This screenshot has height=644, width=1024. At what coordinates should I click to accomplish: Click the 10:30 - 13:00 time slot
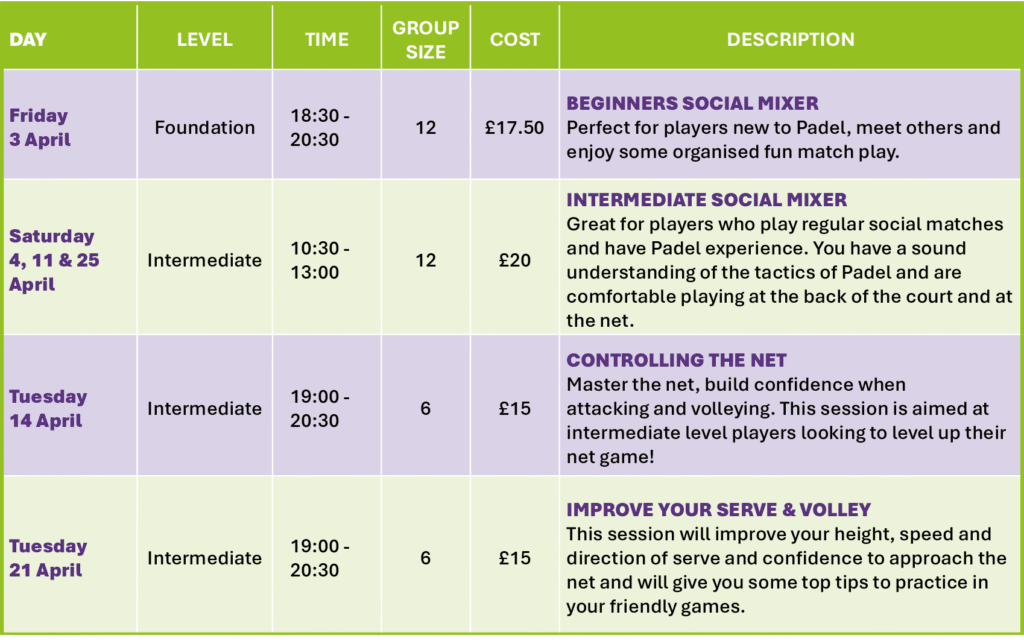320,260
